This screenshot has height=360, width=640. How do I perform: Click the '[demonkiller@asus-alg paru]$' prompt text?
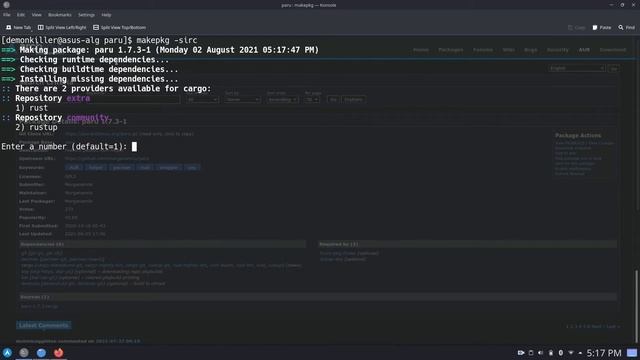pyautogui.click(x=67, y=40)
